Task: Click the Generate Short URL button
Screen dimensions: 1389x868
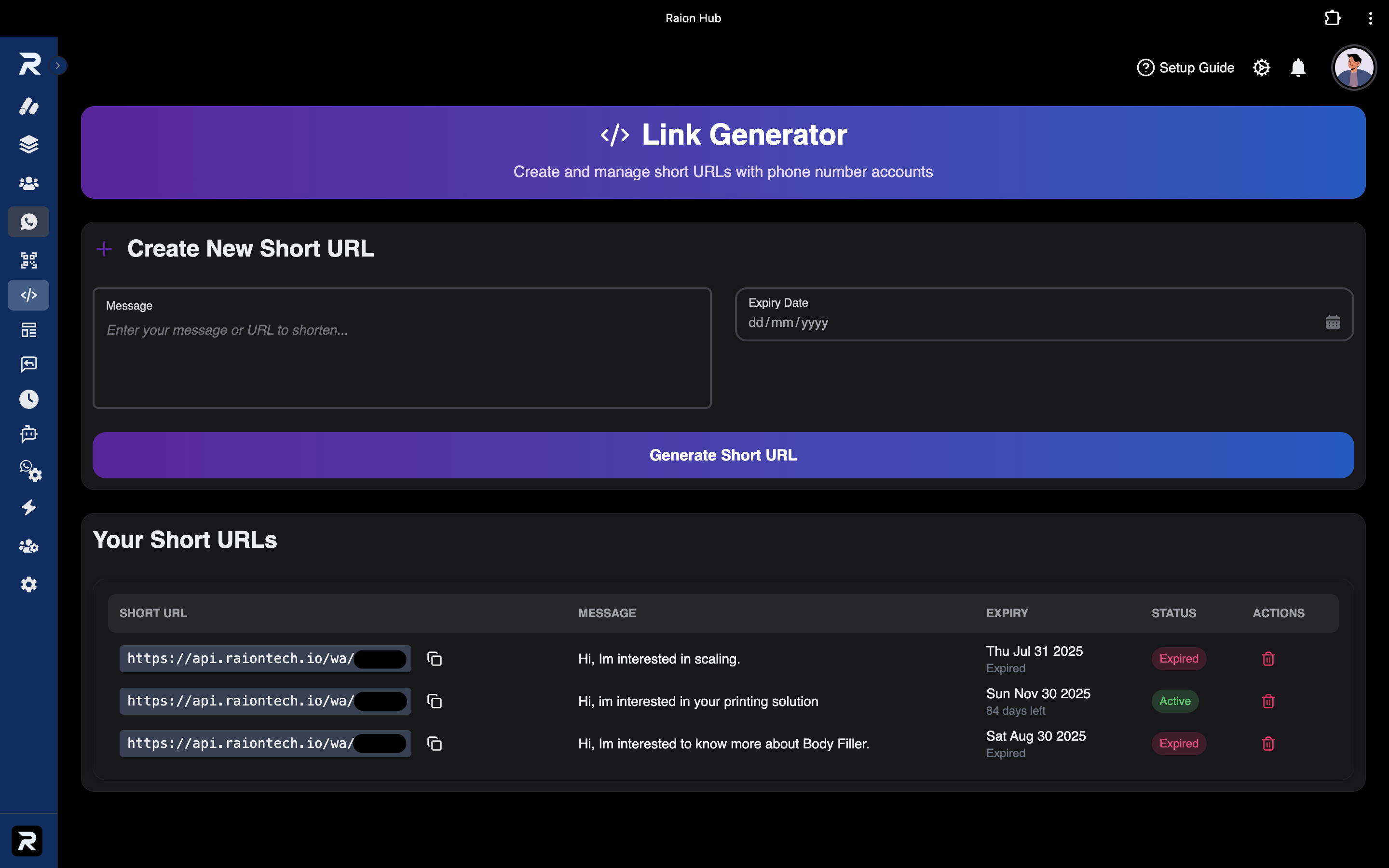Action: click(x=723, y=455)
